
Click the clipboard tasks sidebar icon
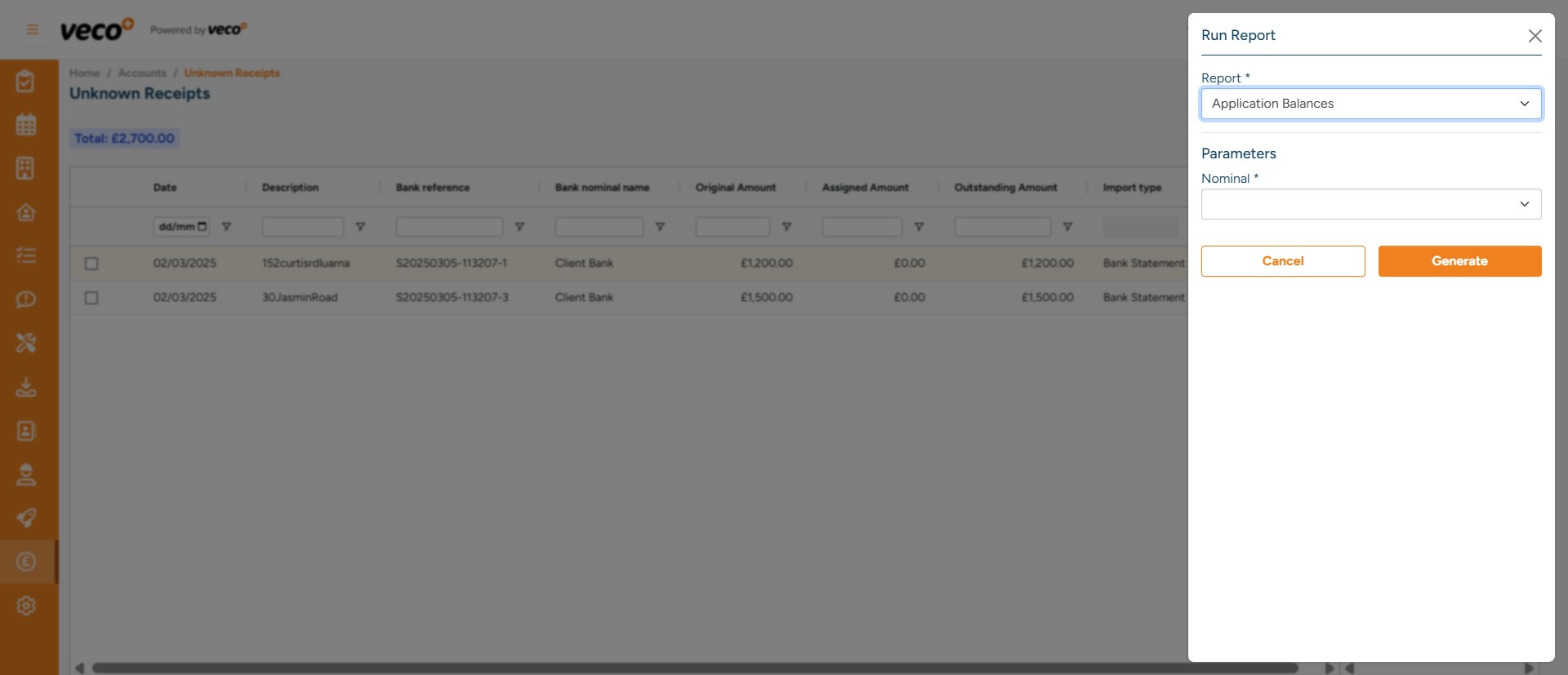[x=26, y=82]
